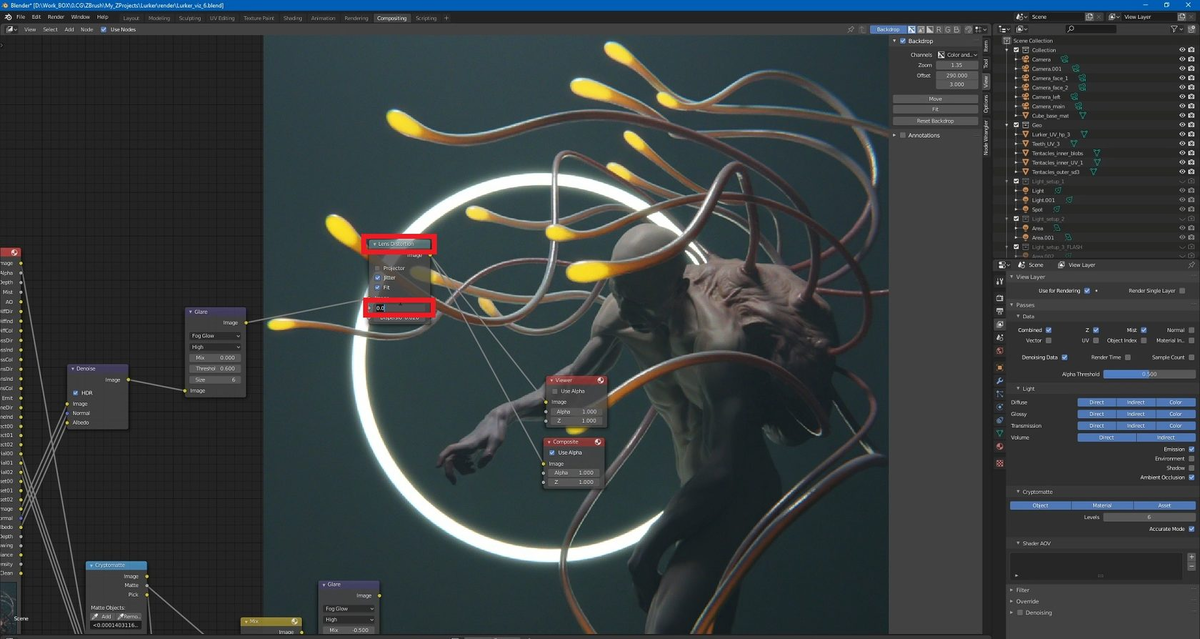Open the World properties tab icon
The width and height of the screenshot is (1200, 639).
999,352
